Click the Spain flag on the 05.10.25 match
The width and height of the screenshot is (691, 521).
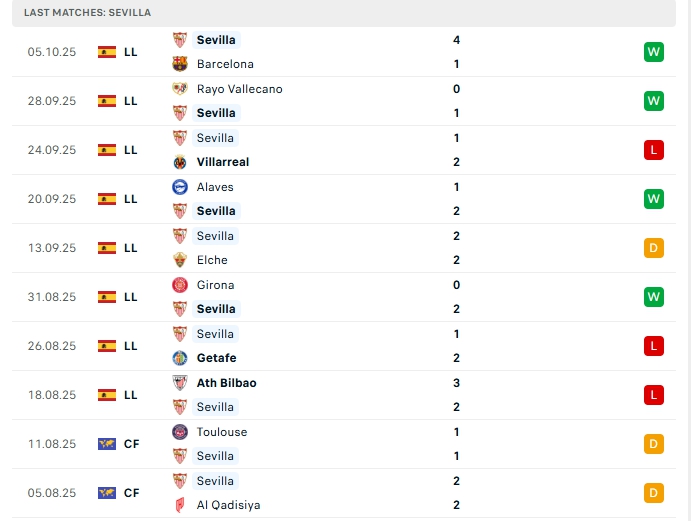(107, 52)
